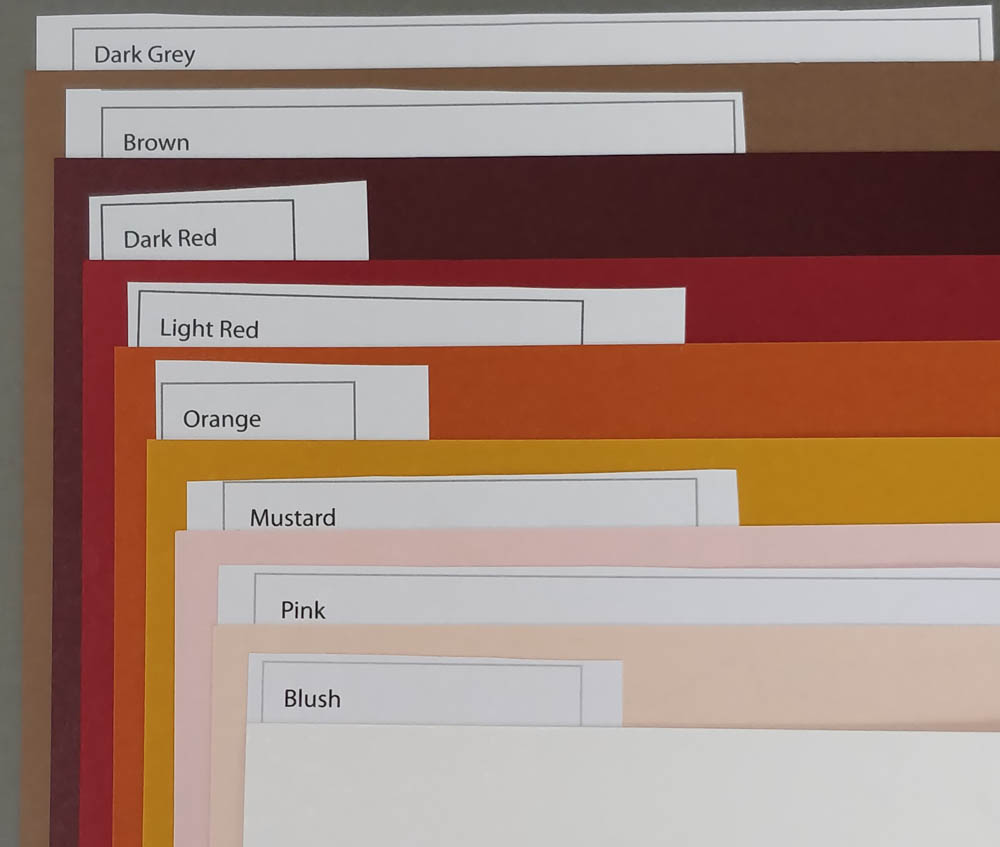Select the Mustard label text

click(x=292, y=518)
